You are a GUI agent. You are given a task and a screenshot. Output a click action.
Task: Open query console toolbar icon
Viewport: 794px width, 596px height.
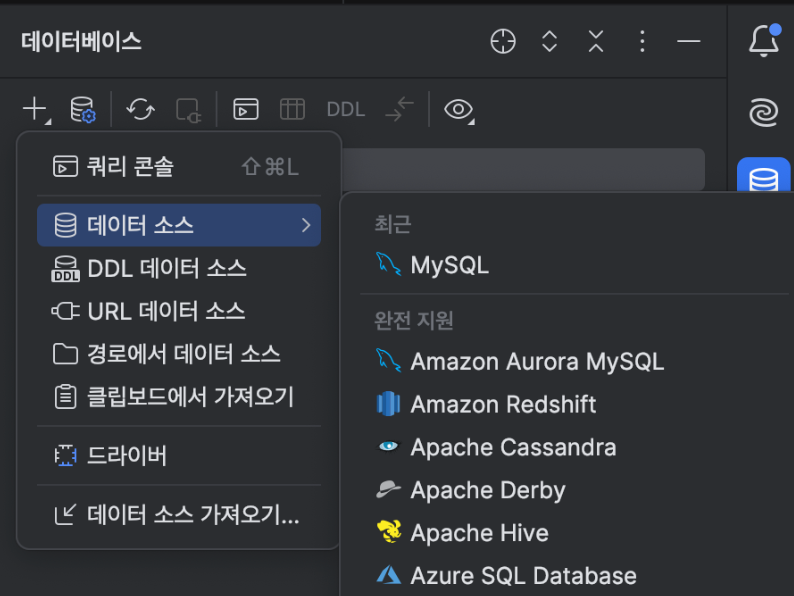point(246,109)
